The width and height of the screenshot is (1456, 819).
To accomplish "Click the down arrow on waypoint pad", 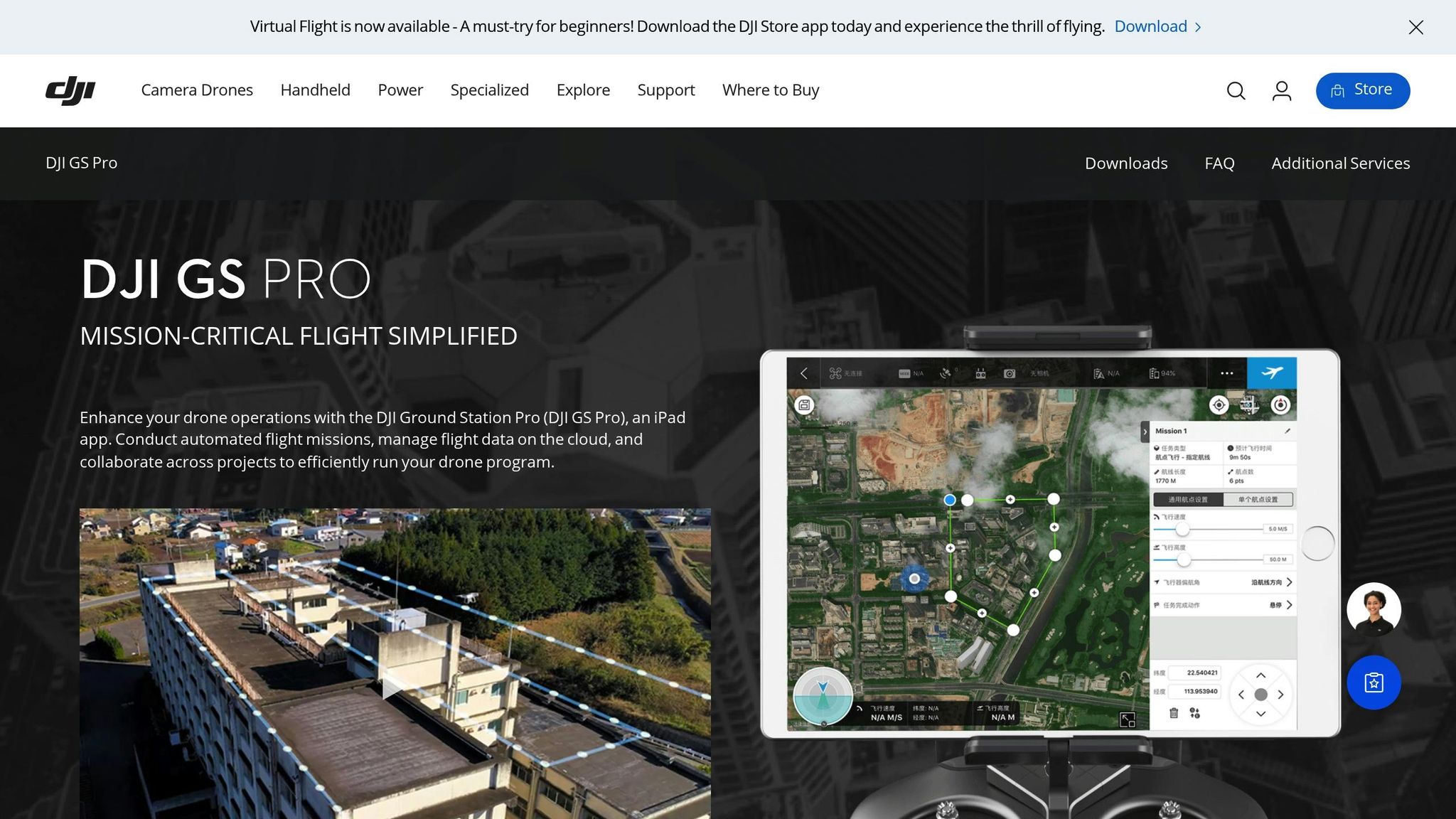I will pyautogui.click(x=1260, y=714).
